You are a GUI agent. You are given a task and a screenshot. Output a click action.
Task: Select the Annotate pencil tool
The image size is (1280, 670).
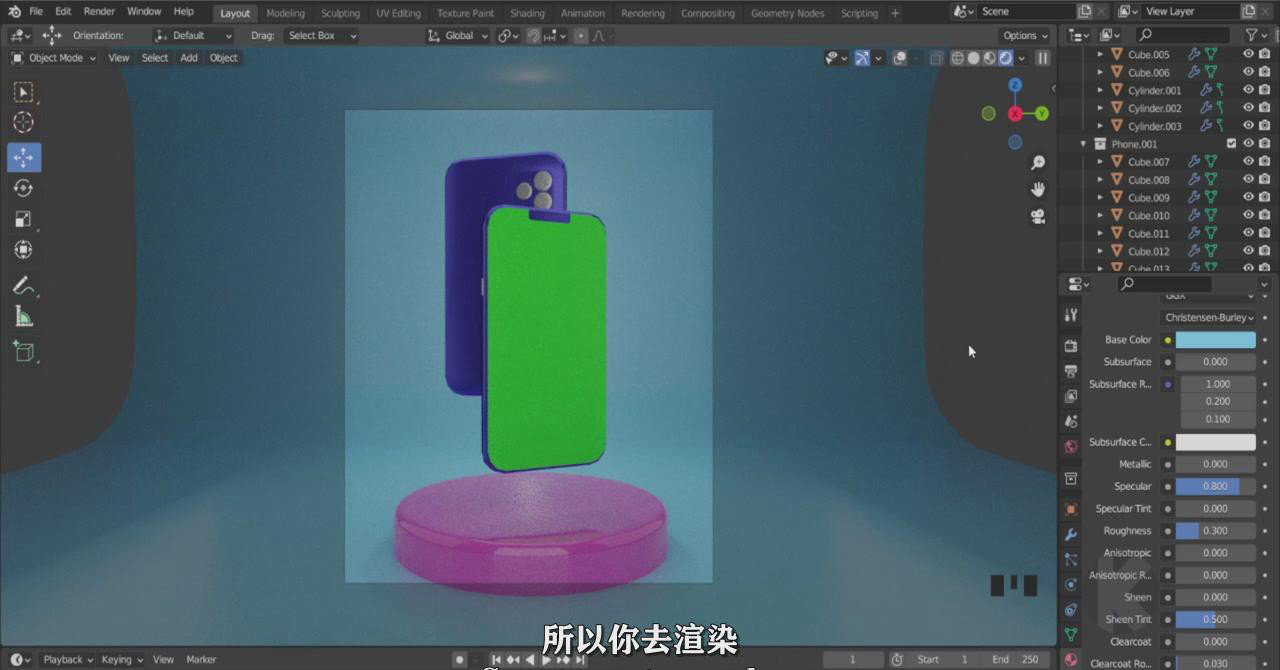coord(23,286)
